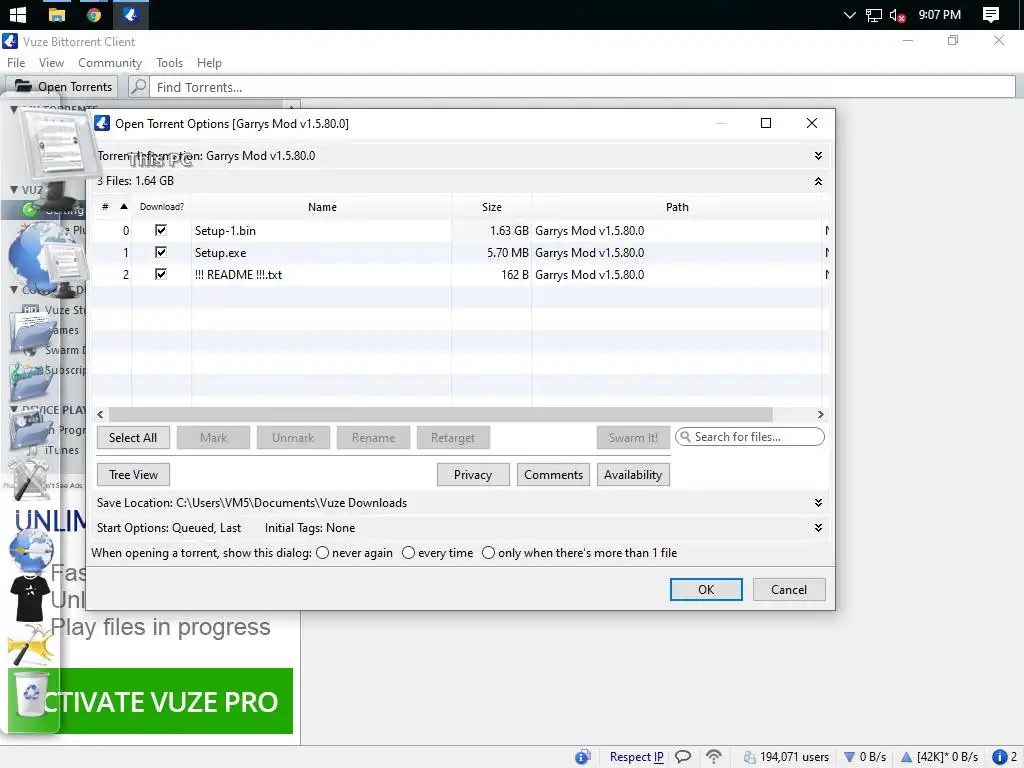Click the Documents folder dock icon
Screen dimensions: 1024x768
click(x=31, y=332)
